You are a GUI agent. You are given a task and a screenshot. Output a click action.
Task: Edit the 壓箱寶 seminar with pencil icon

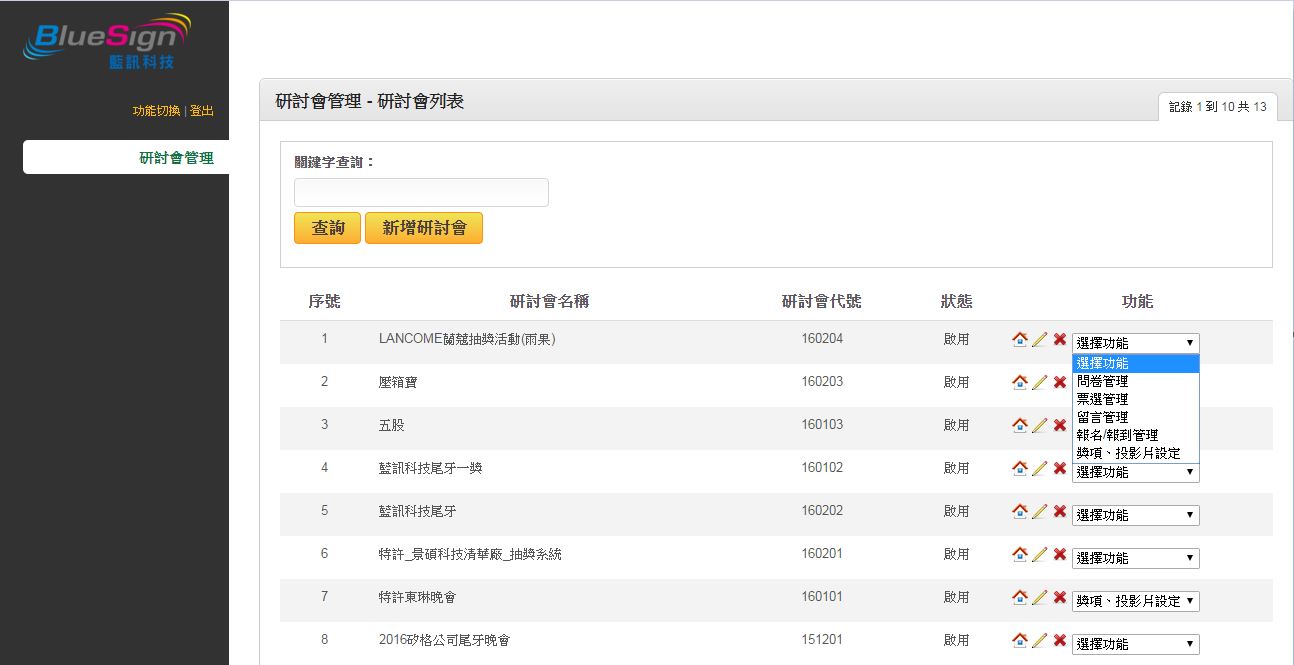click(1040, 382)
